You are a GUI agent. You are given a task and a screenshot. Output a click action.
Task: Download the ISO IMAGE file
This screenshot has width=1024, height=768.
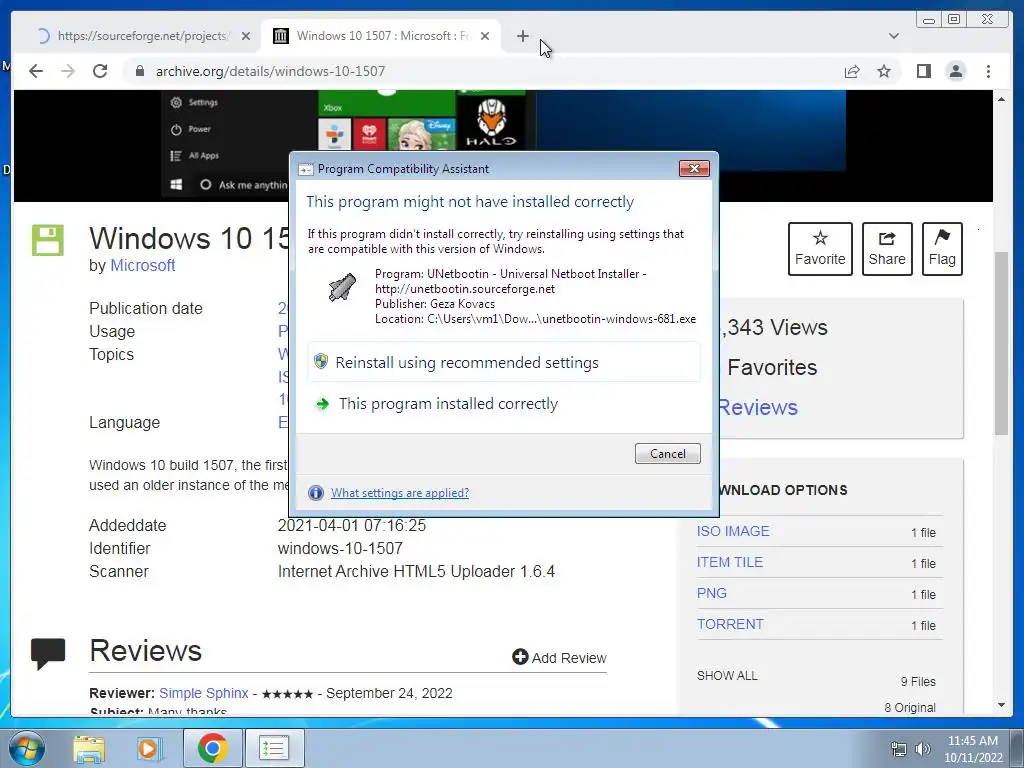coord(733,531)
